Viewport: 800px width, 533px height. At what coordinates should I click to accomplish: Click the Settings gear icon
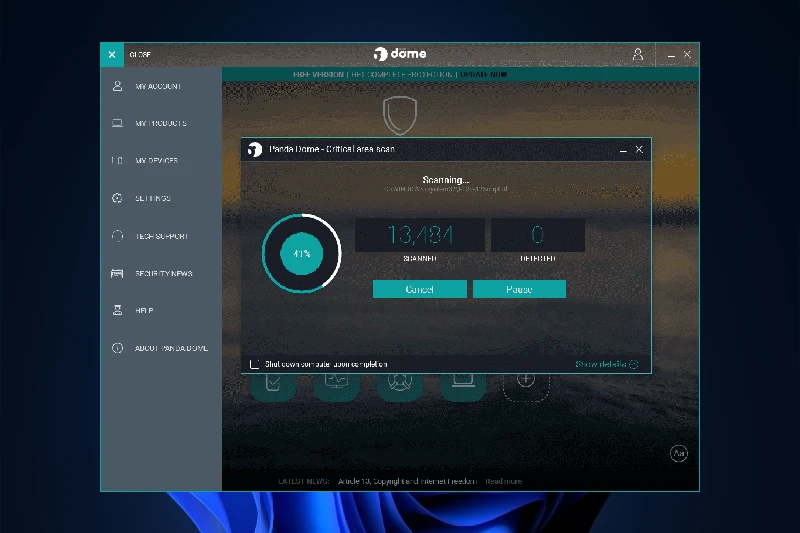tap(117, 198)
